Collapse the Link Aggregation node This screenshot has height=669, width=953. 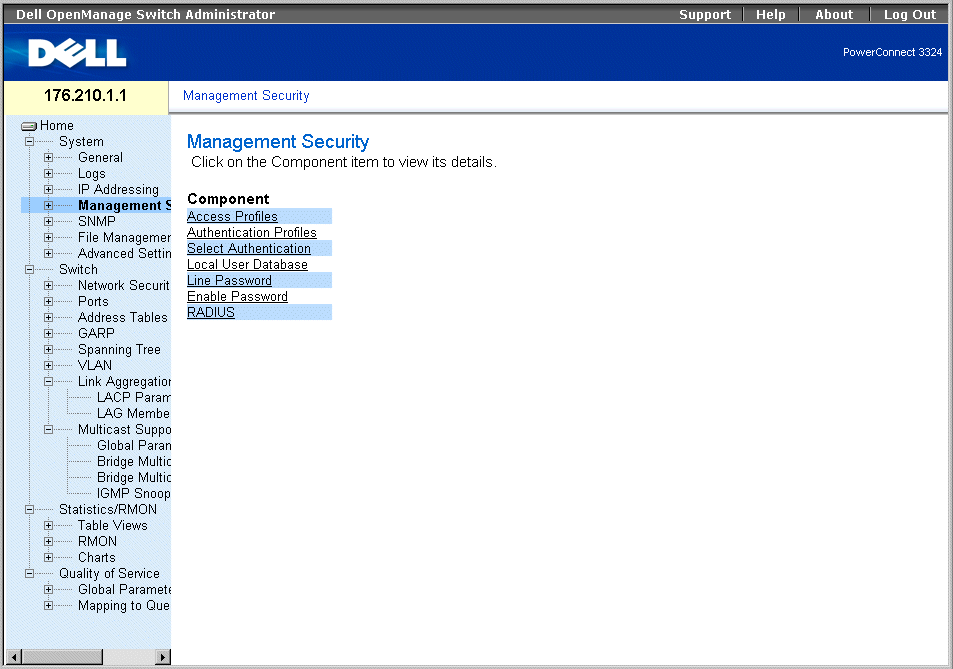point(49,382)
